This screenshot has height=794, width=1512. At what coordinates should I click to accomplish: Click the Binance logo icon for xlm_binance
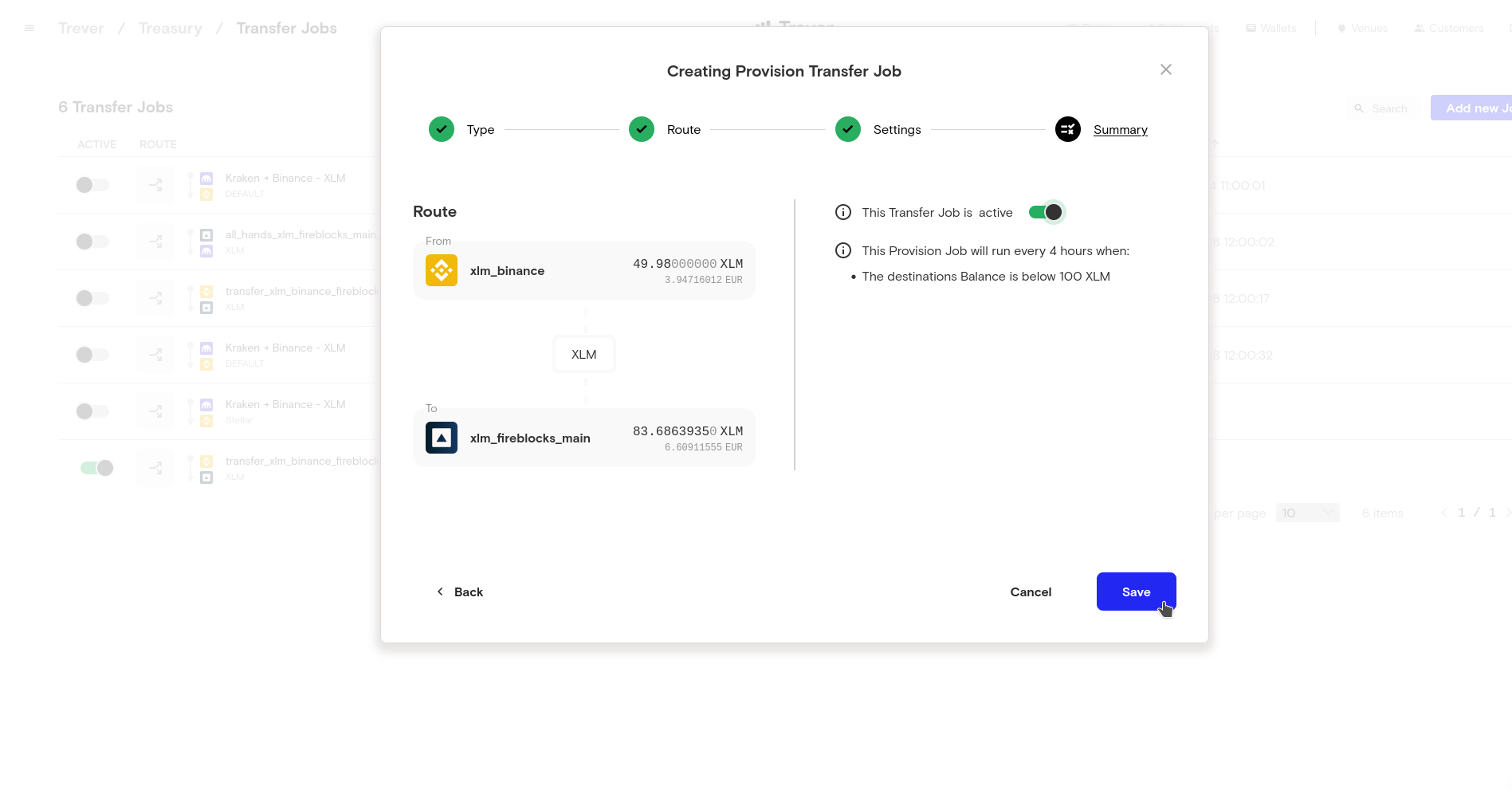click(x=441, y=270)
